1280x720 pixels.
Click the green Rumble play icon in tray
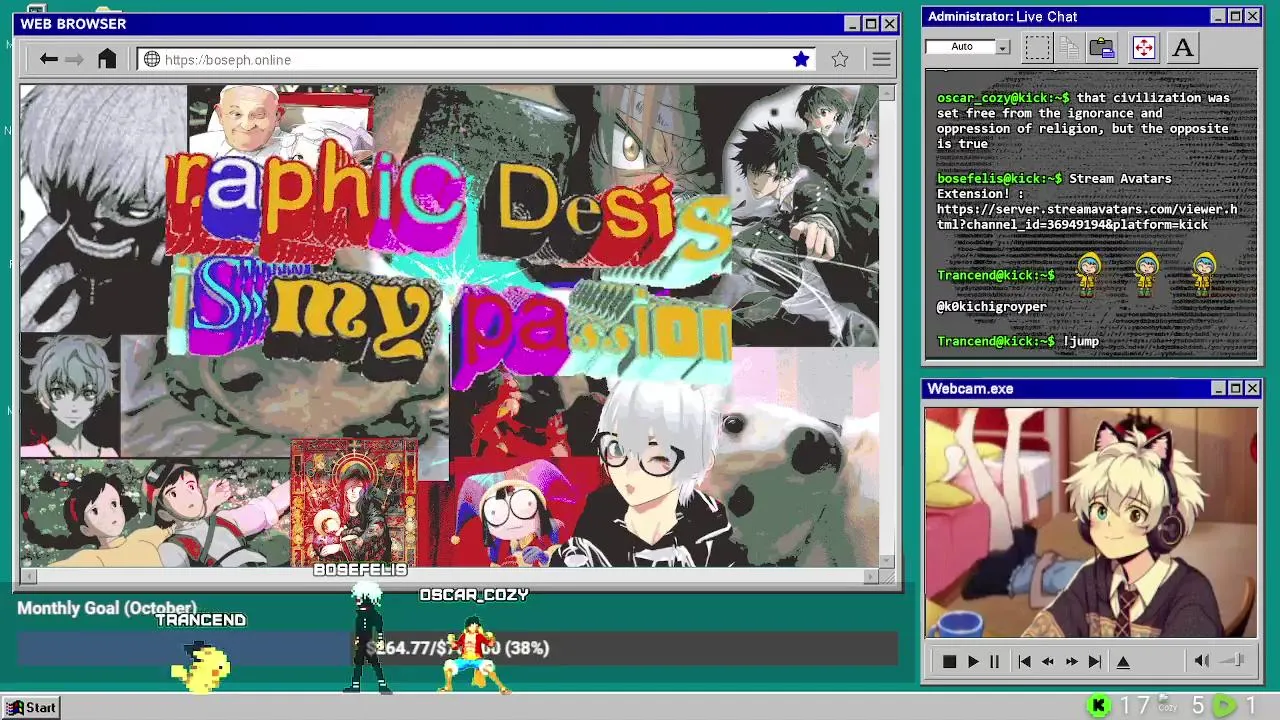tap(1224, 706)
